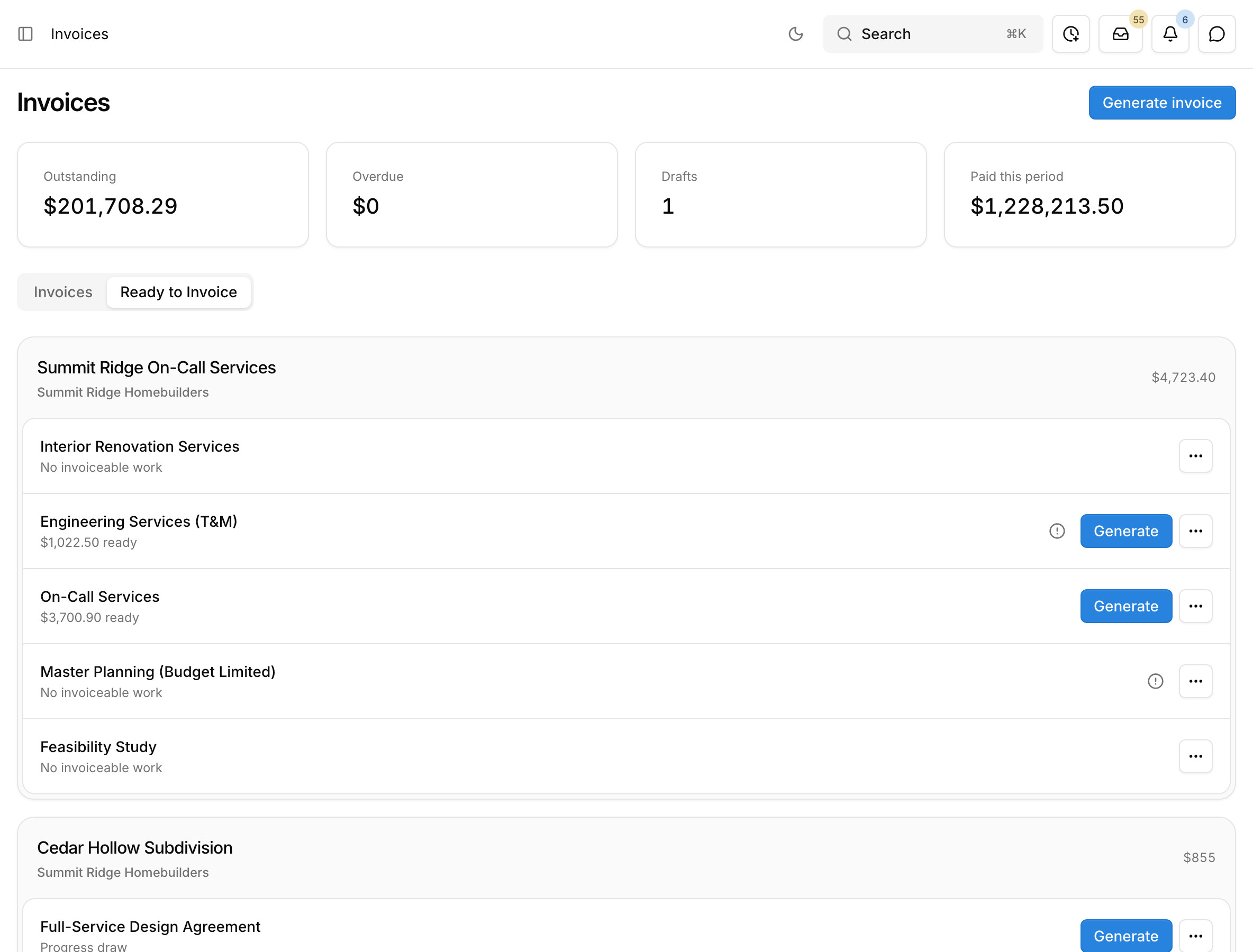Toggle the sidebar panel icon
The height and width of the screenshot is (952, 1253).
pyautogui.click(x=25, y=34)
